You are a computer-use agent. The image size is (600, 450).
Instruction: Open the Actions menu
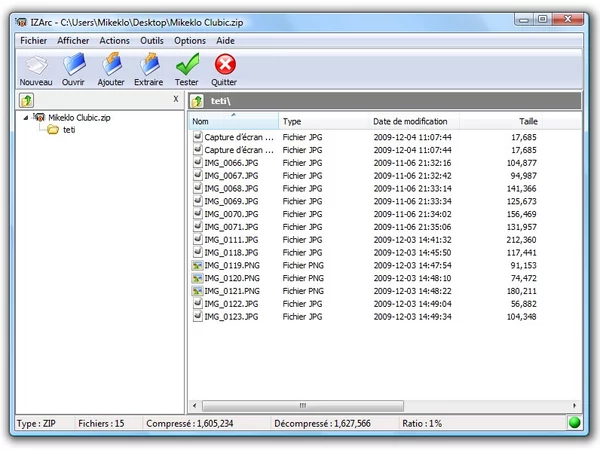(114, 41)
